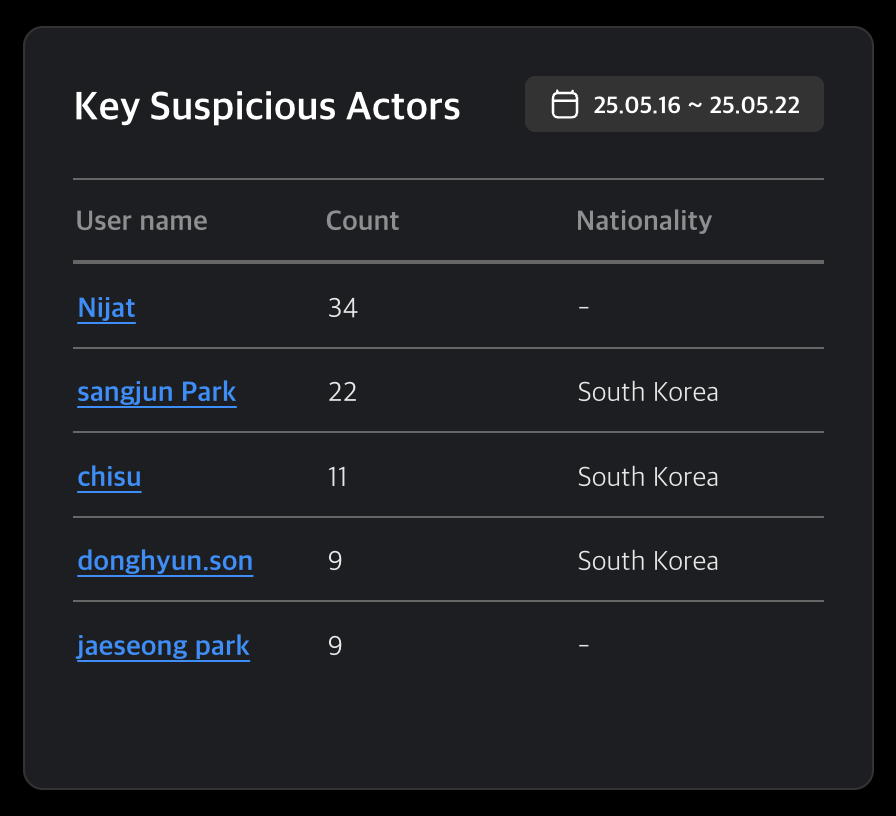Sort table by the Count column header
Image resolution: width=896 pixels, height=816 pixels.
click(362, 220)
